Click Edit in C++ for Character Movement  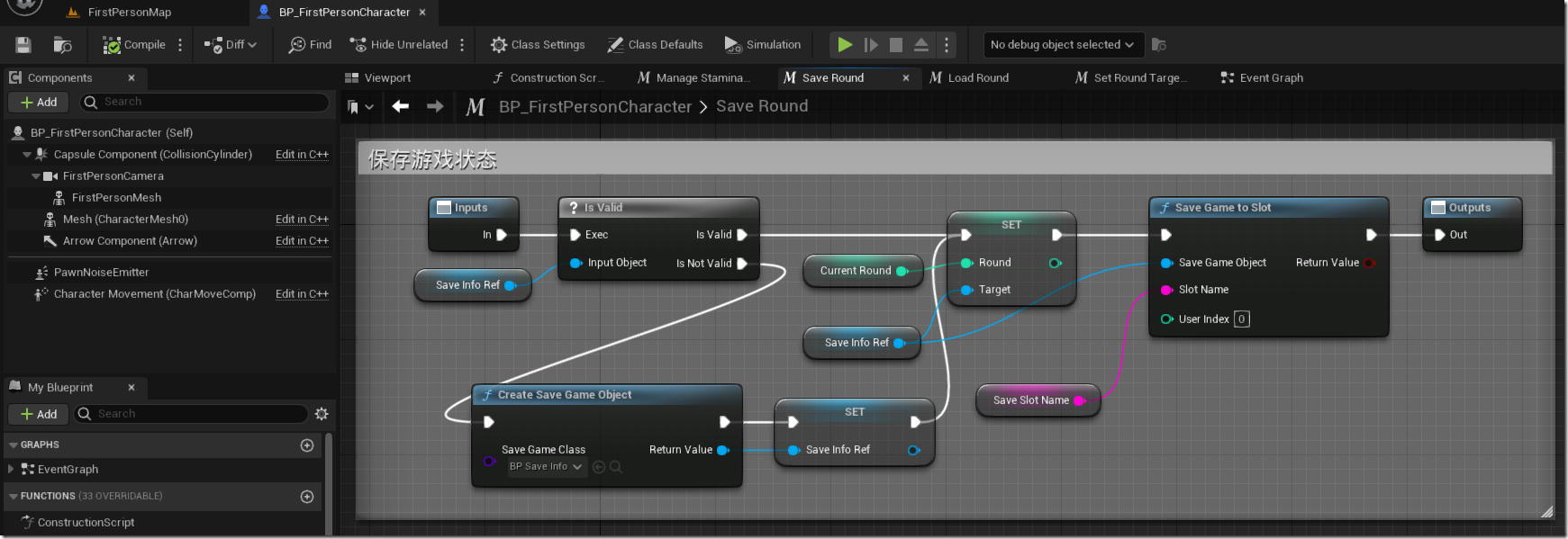[x=302, y=294]
